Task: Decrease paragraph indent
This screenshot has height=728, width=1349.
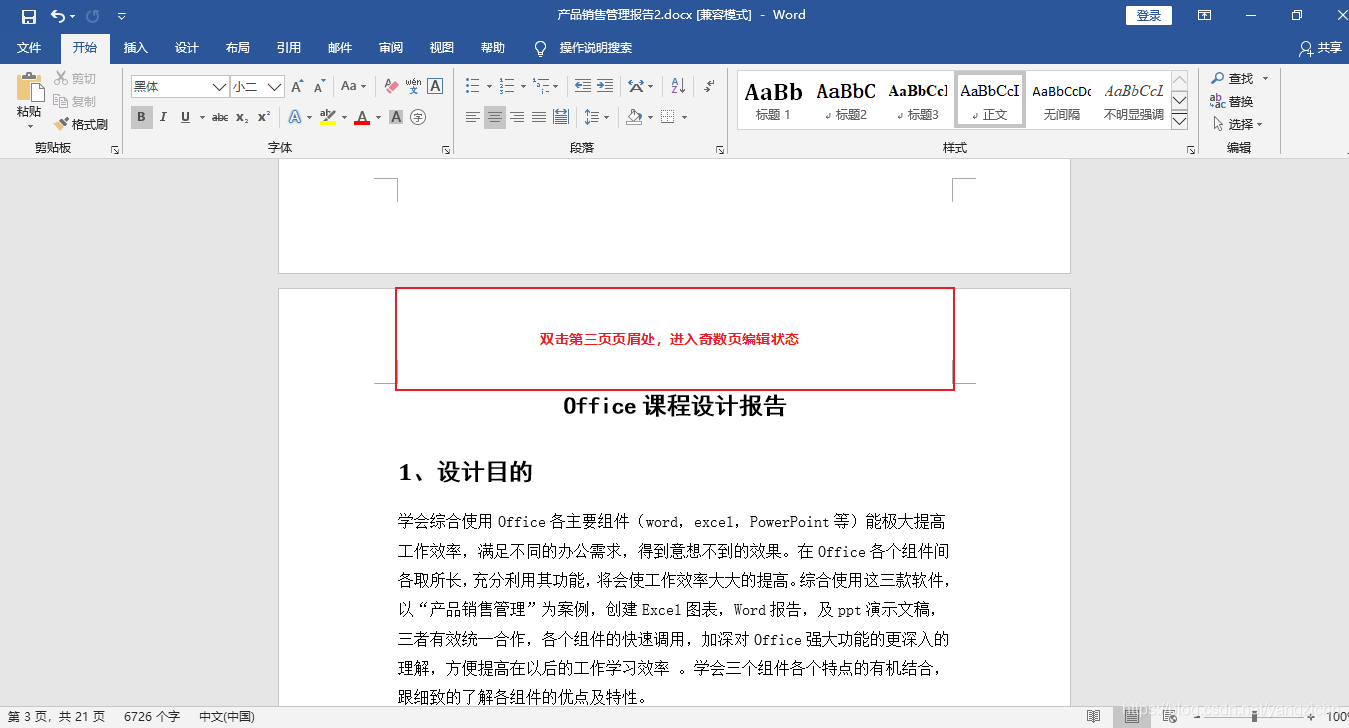Action: tap(582, 87)
